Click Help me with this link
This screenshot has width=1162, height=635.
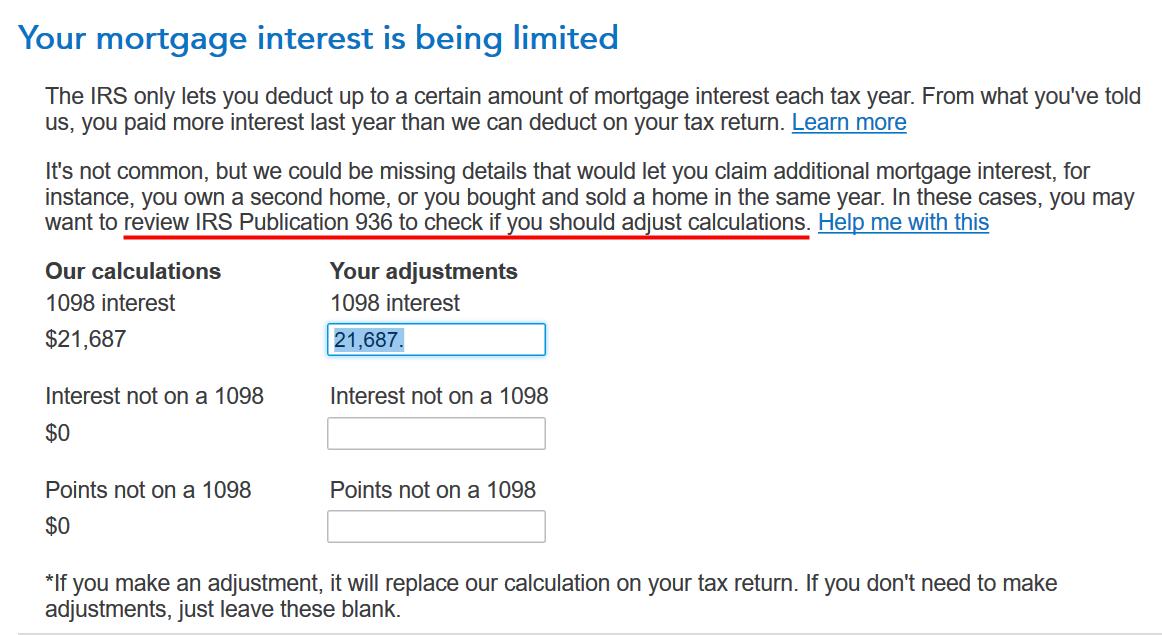pyautogui.click(x=901, y=222)
